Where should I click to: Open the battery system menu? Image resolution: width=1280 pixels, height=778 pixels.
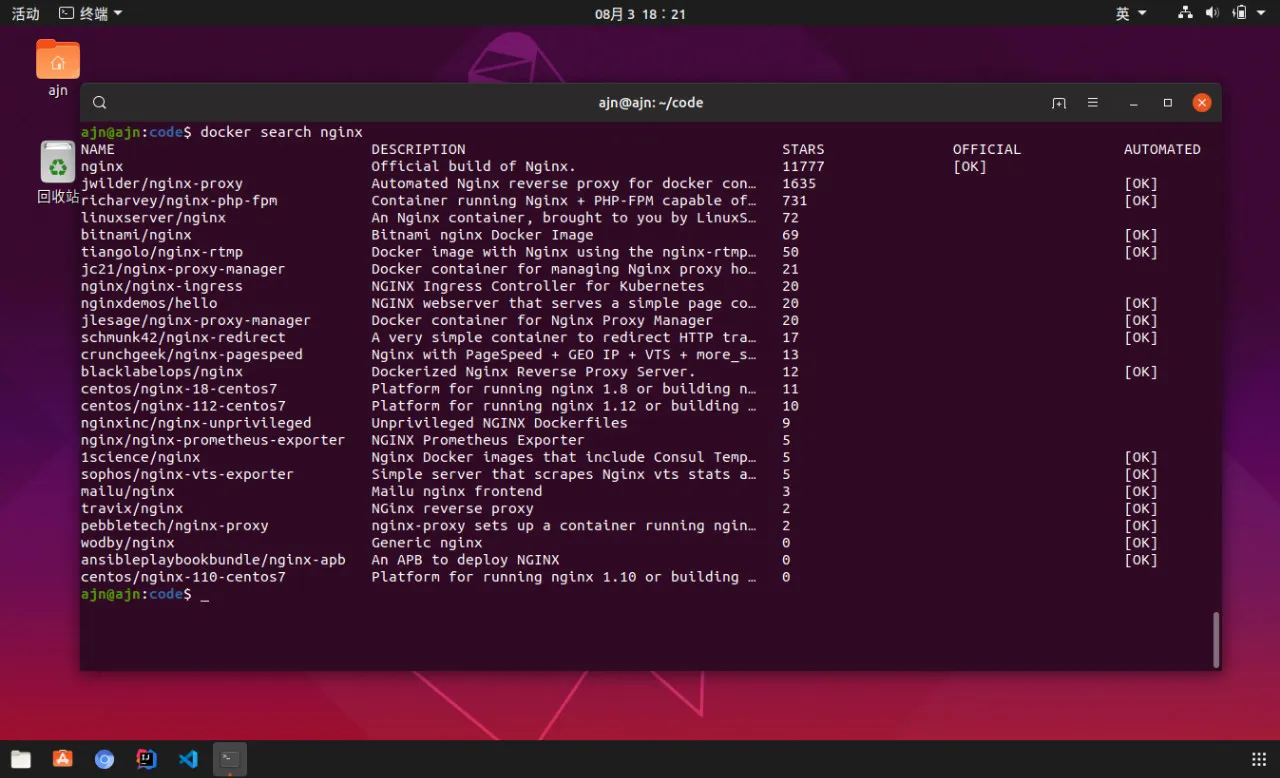tap(1247, 13)
